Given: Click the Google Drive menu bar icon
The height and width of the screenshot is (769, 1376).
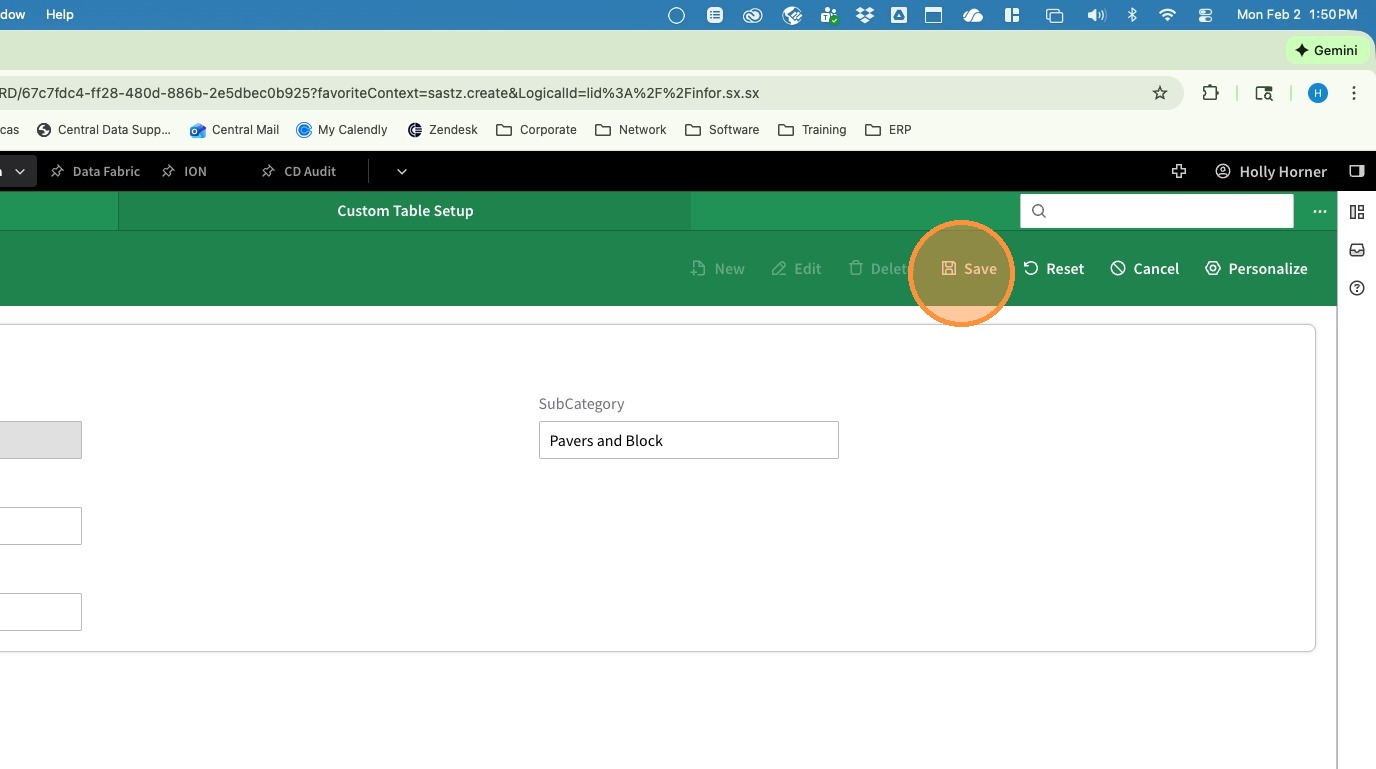Looking at the screenshot, I should pos(899,15).
